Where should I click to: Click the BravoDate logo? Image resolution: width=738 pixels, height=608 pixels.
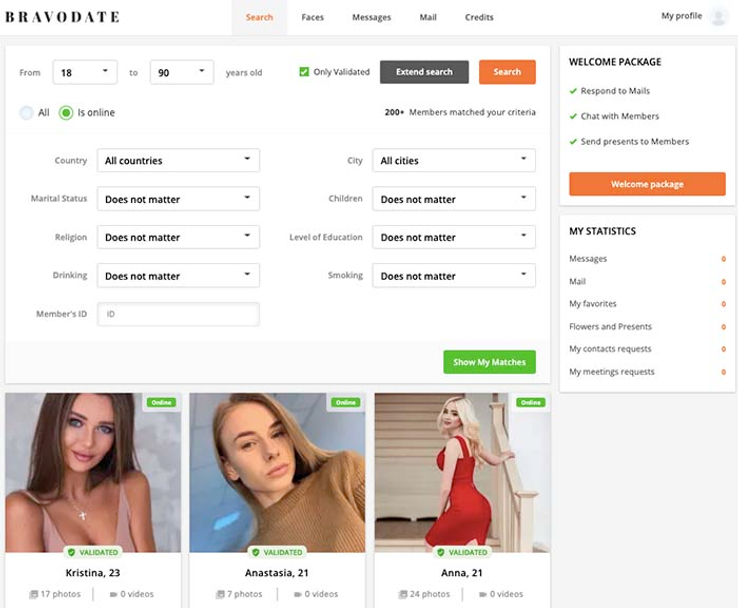click(x=62, y=17)
